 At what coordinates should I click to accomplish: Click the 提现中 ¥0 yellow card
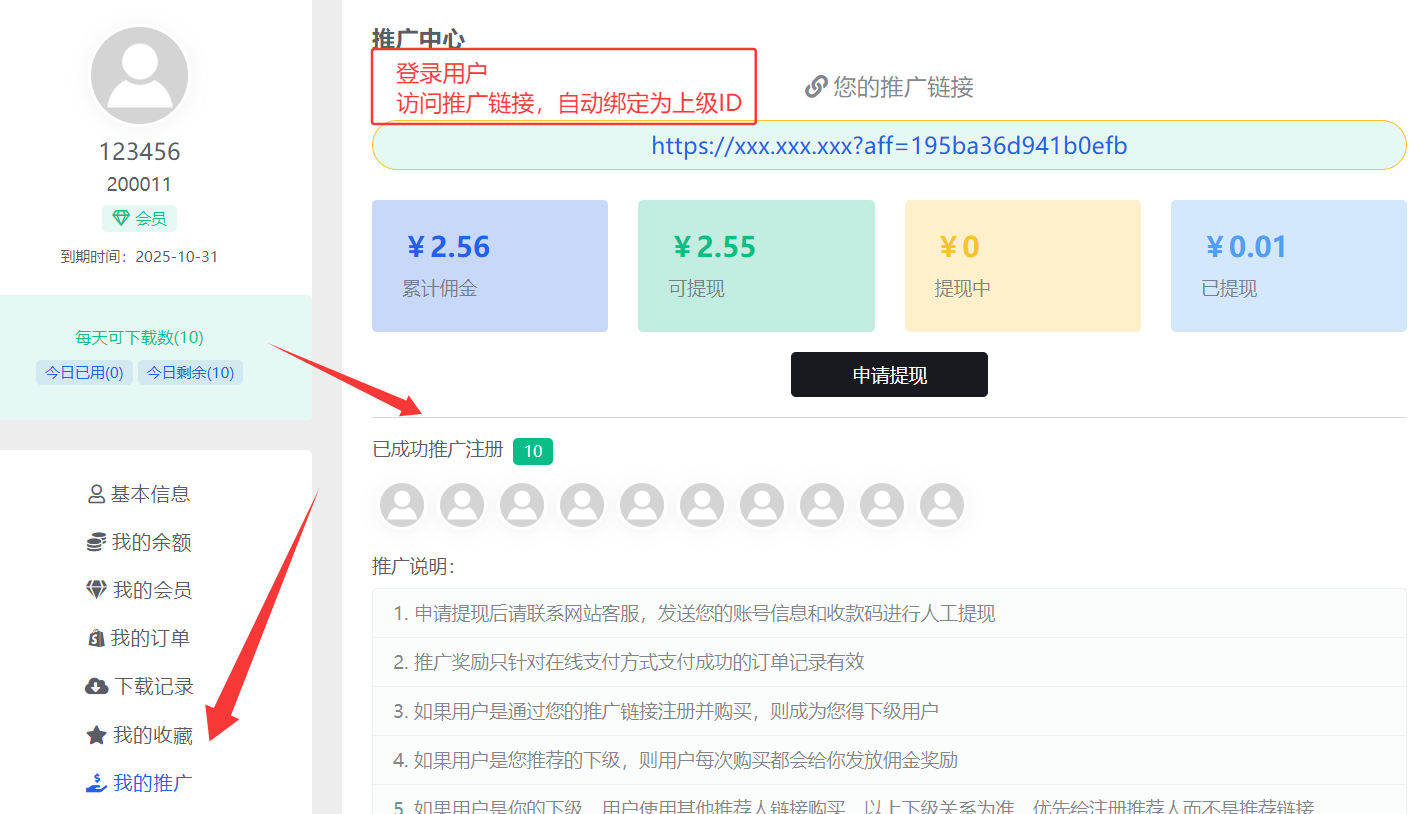[x=1022, y=266]
